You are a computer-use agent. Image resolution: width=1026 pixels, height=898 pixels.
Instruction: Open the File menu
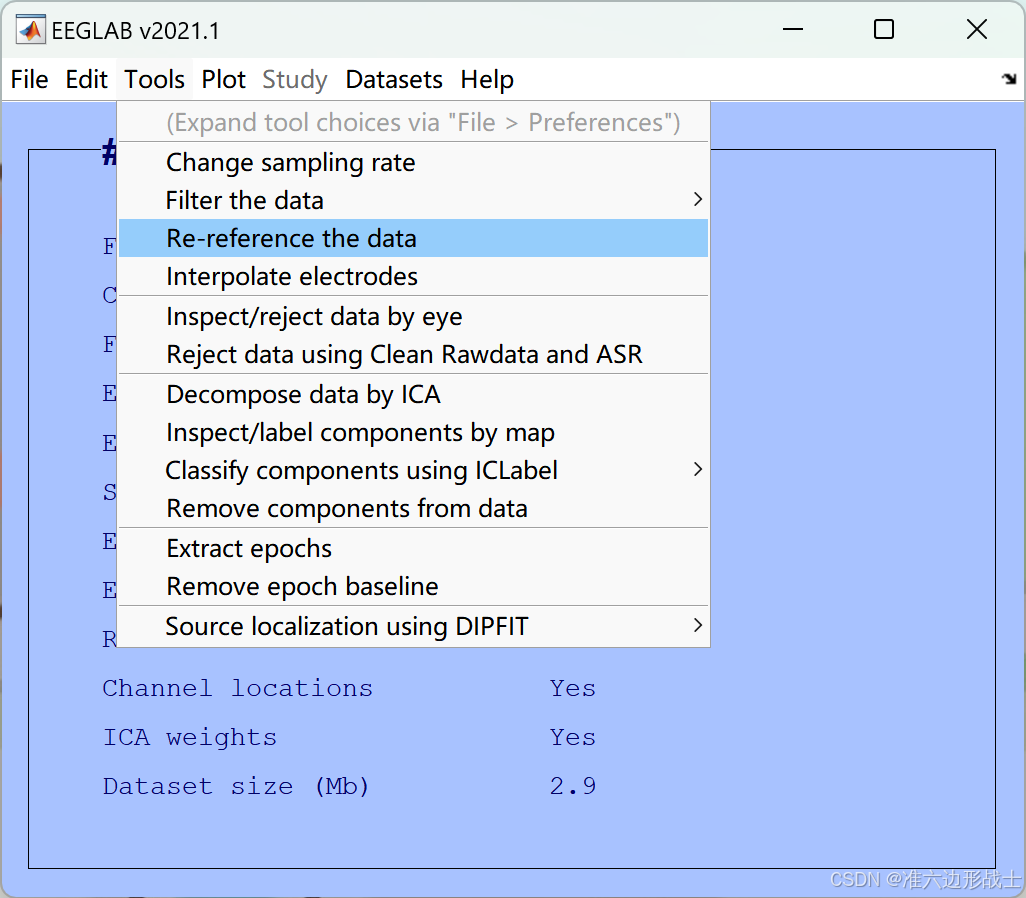click(29, 80)
